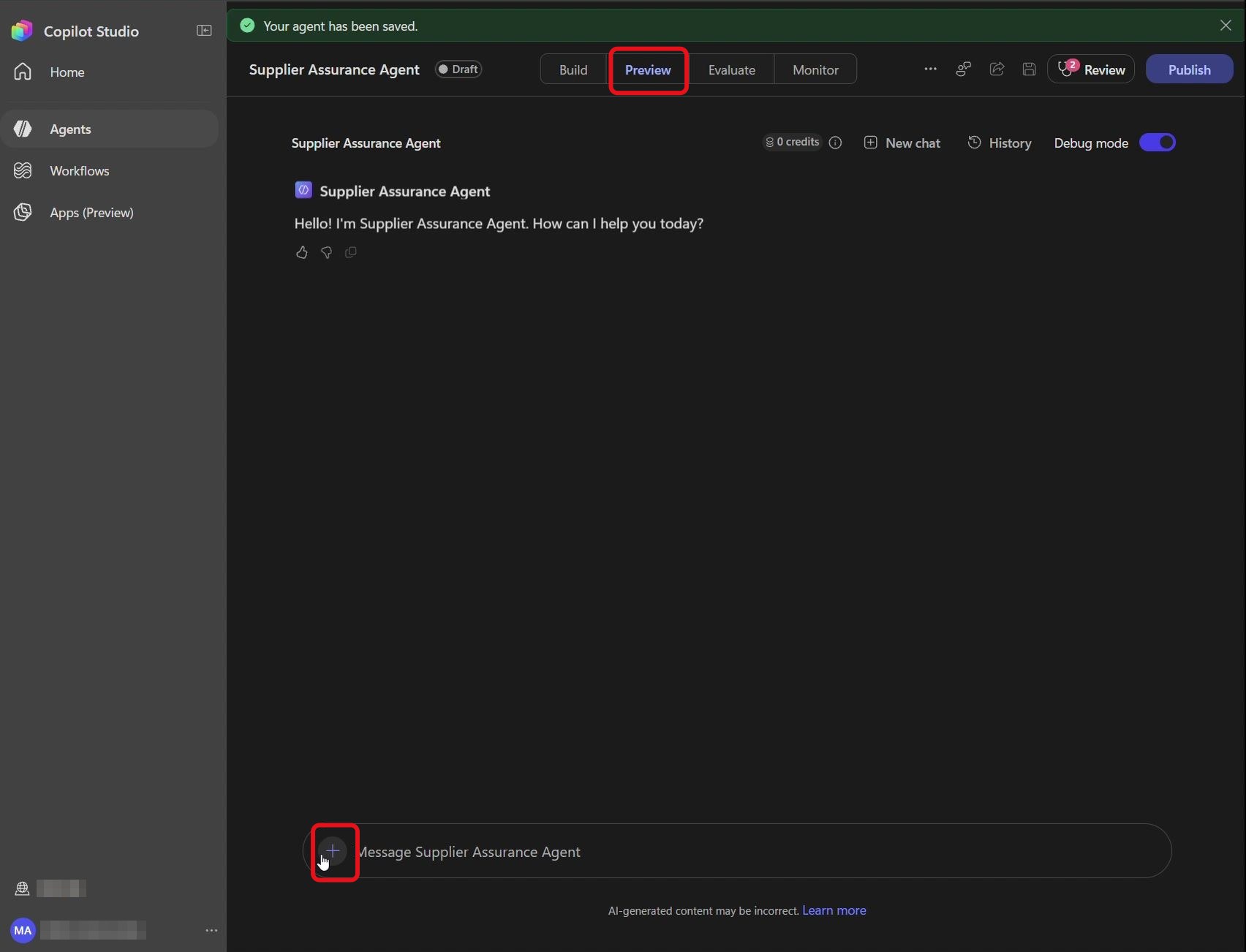The height and width of the screenshot is (952, 1246).
Task: Switch to the Evaluate tab
Action: click(x=731, y=69)
